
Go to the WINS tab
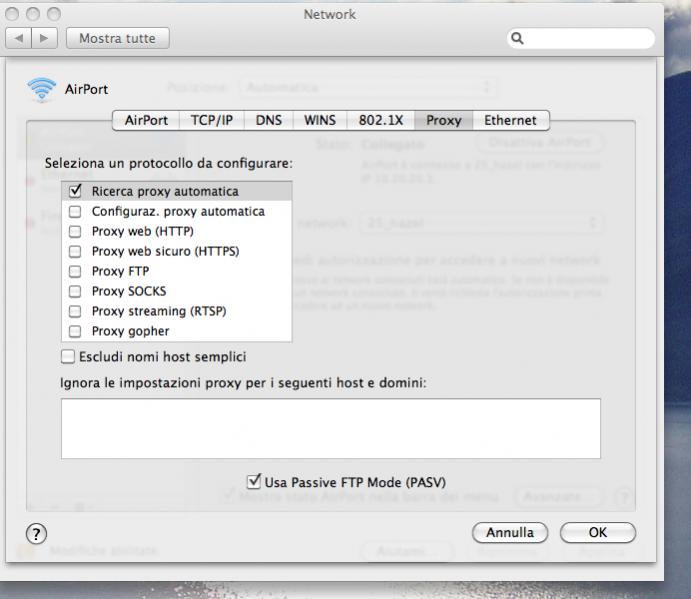click(320, 120)
